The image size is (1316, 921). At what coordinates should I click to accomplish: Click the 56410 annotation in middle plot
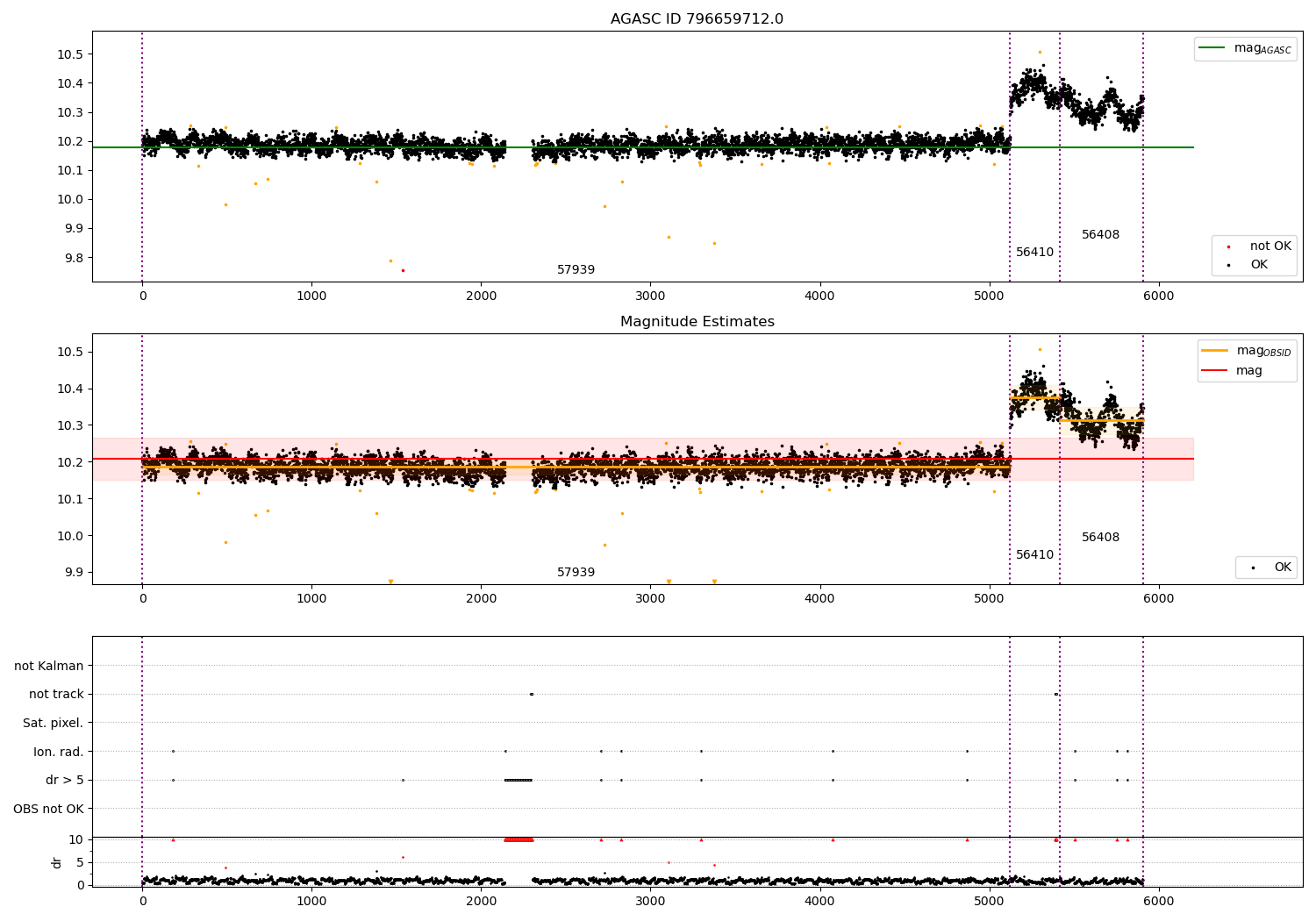click(1034, 555)
